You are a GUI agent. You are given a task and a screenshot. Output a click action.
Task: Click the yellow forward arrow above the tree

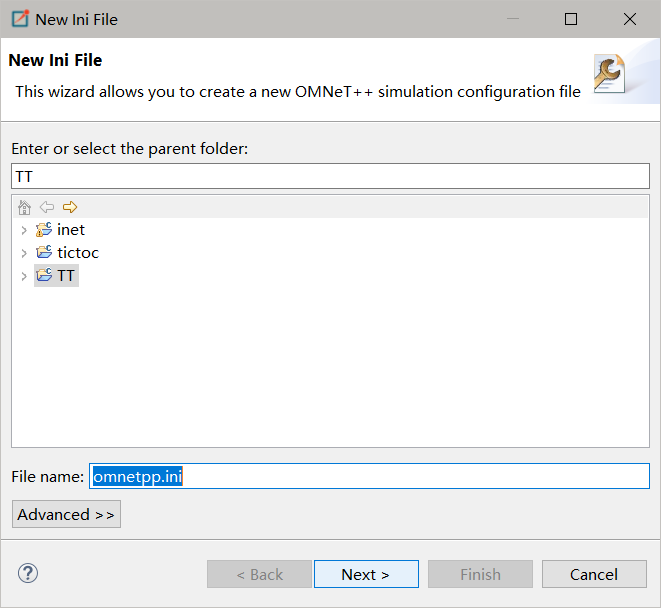70,207
